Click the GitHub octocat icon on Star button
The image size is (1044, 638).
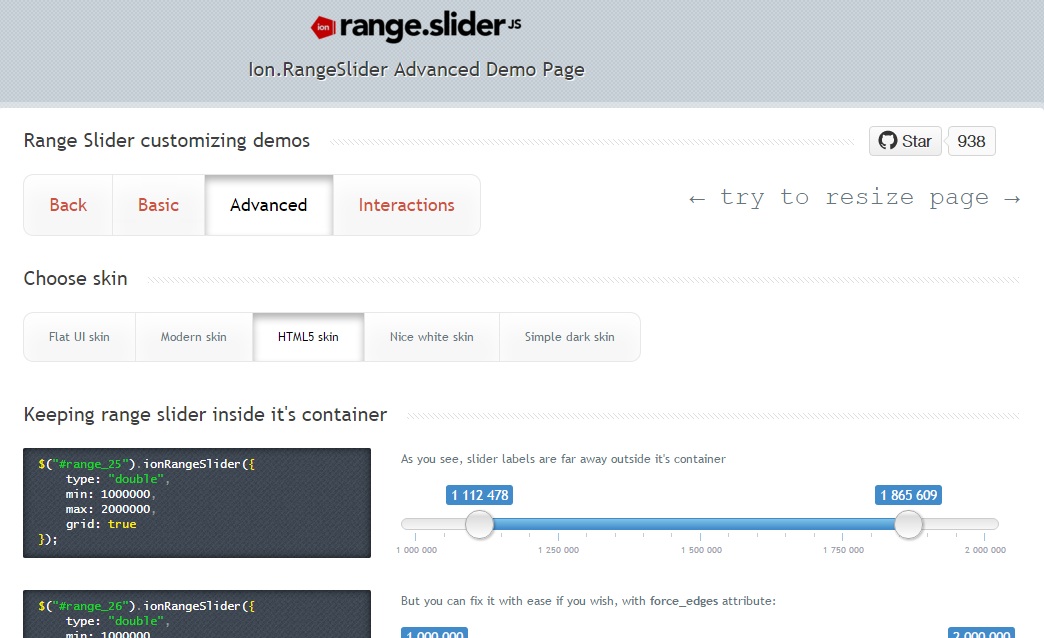(x=889, y=141)
